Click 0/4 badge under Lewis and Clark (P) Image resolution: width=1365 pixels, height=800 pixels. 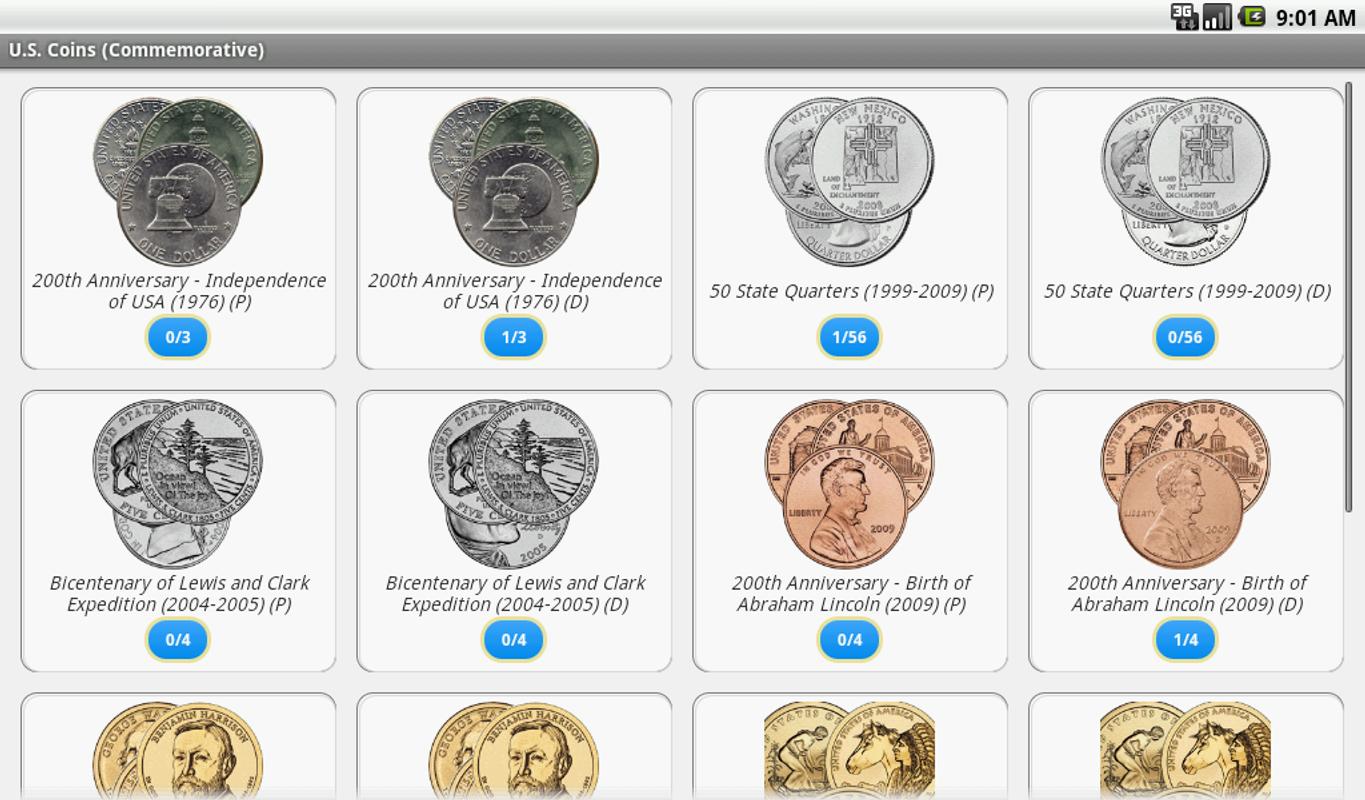tap(178, 640)
